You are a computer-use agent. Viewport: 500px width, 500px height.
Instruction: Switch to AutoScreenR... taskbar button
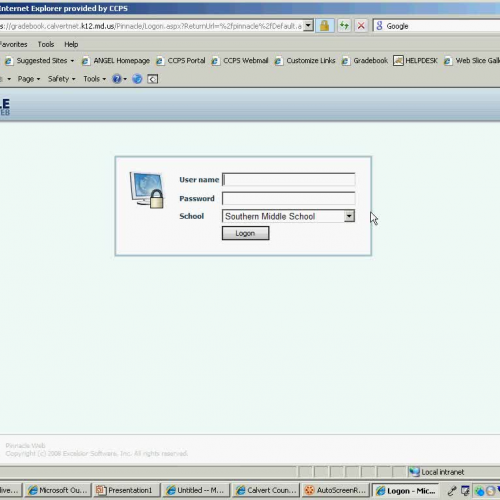[x=336, y=490]
